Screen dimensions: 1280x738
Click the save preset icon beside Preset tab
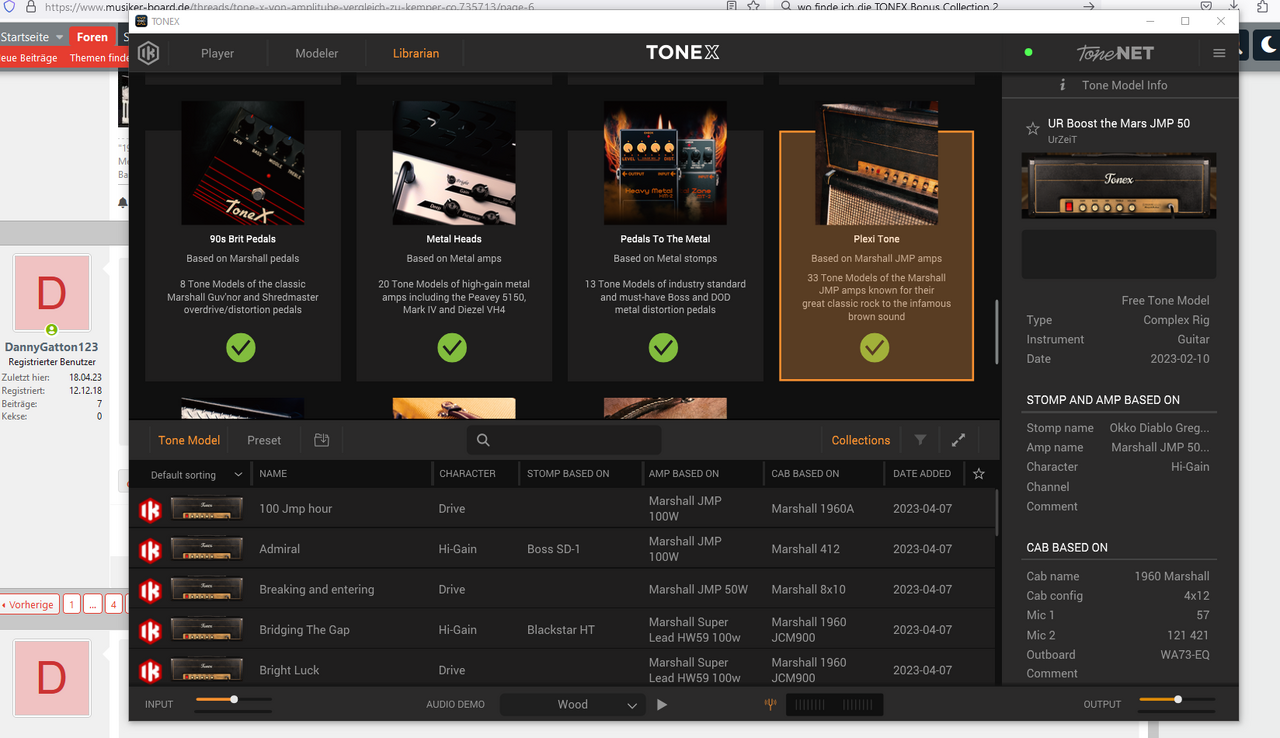pos(321,440)
